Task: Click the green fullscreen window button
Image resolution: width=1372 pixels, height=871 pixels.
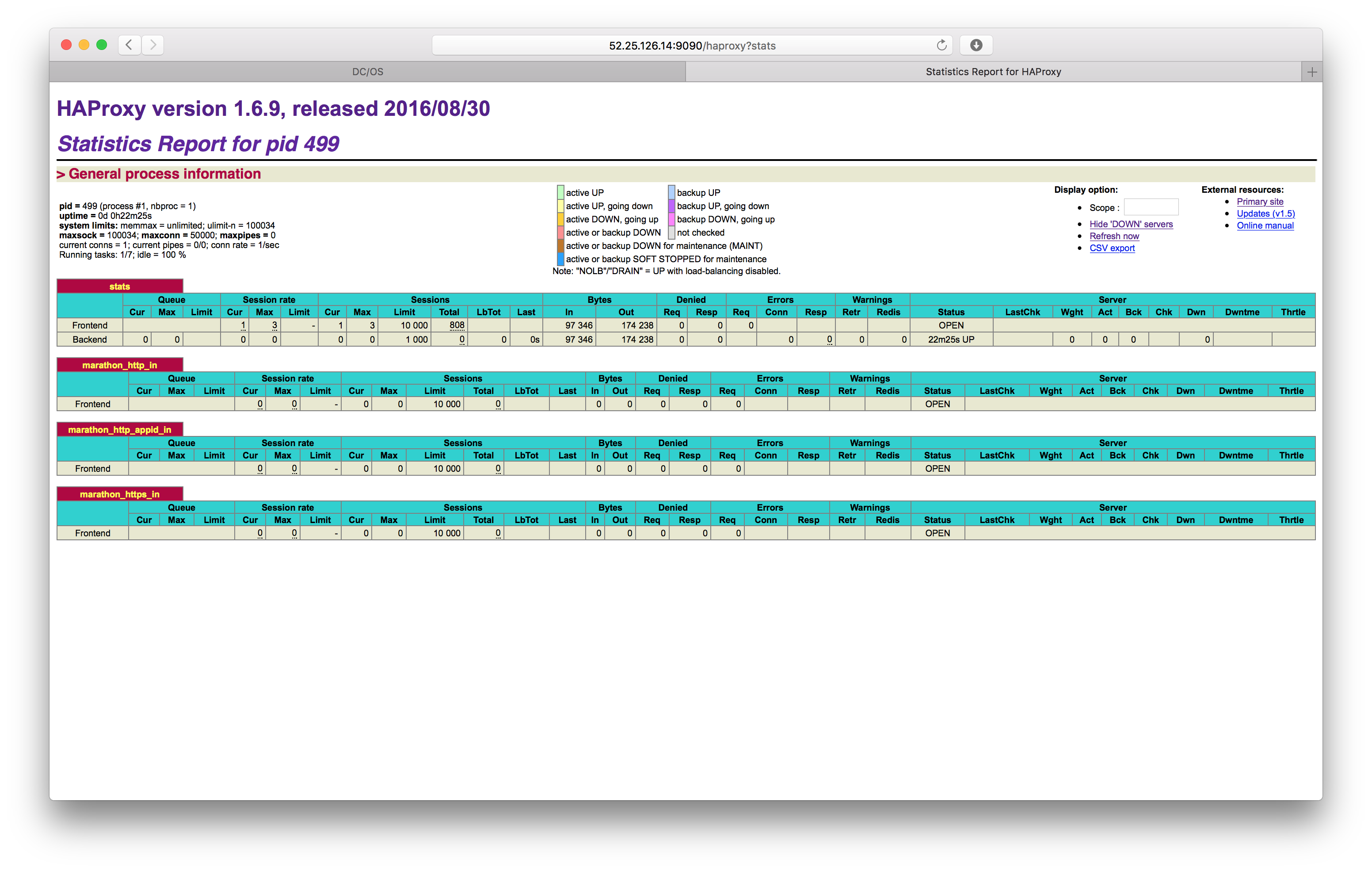Action: (x=102, y=45)
